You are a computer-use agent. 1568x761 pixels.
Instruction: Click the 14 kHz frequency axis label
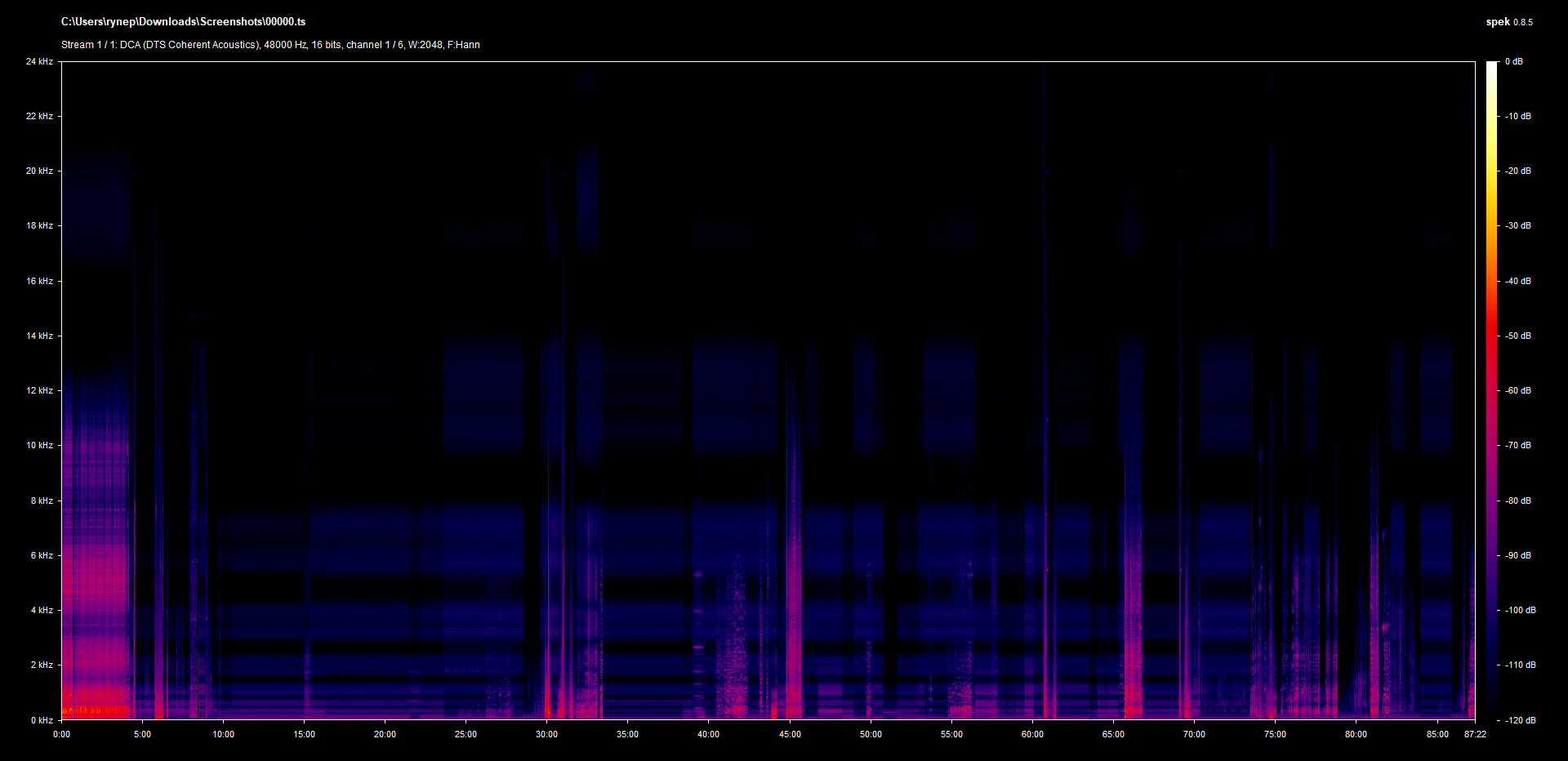[39, 336]
